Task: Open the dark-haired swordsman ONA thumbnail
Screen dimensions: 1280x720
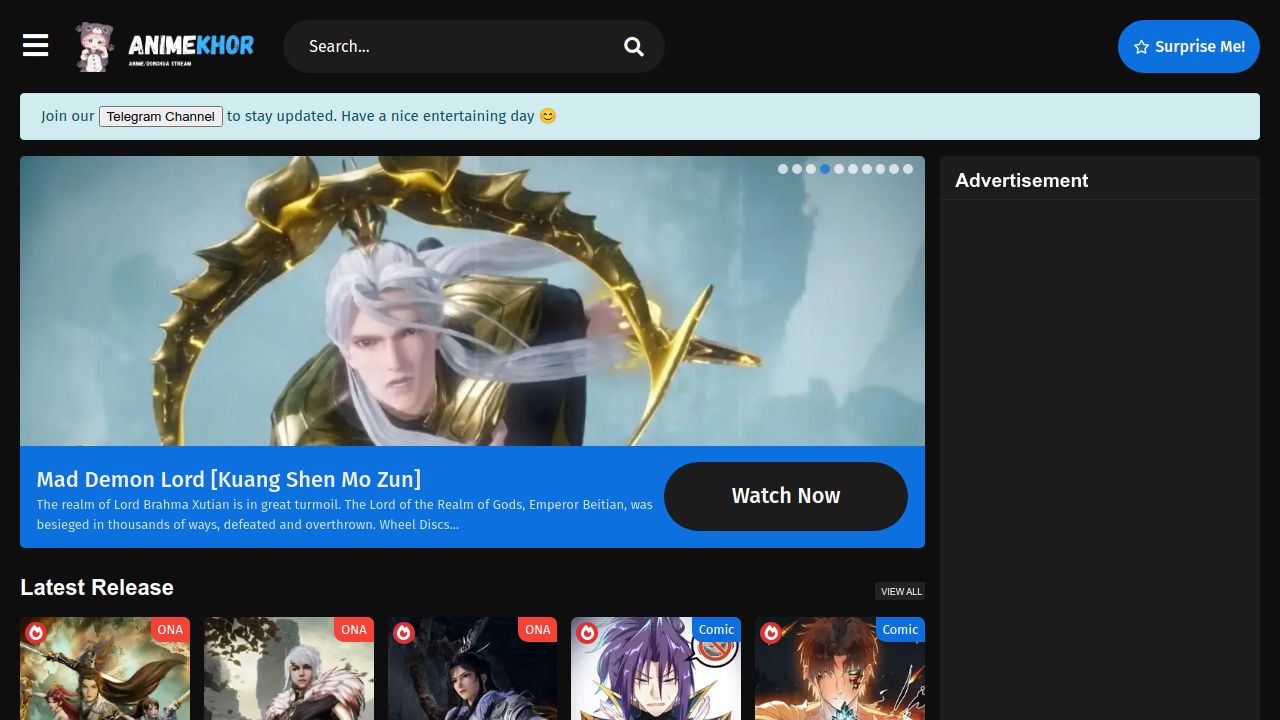Action: (x=472, y=668)
